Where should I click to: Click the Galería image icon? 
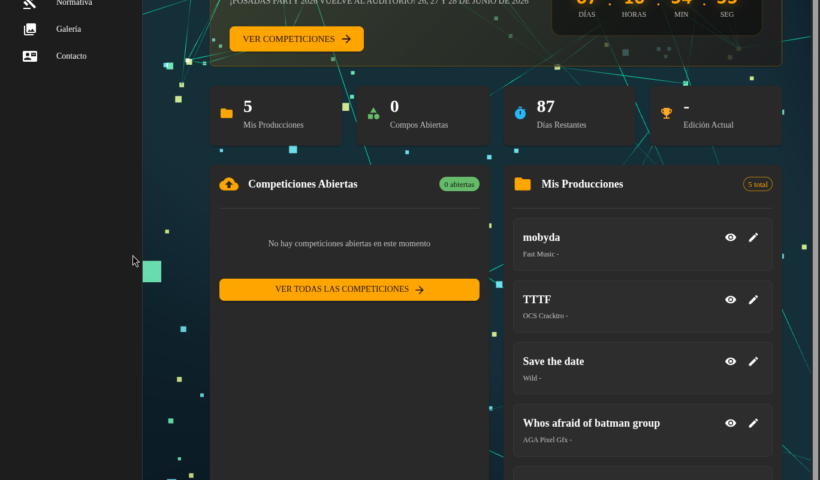pos(30,29)
